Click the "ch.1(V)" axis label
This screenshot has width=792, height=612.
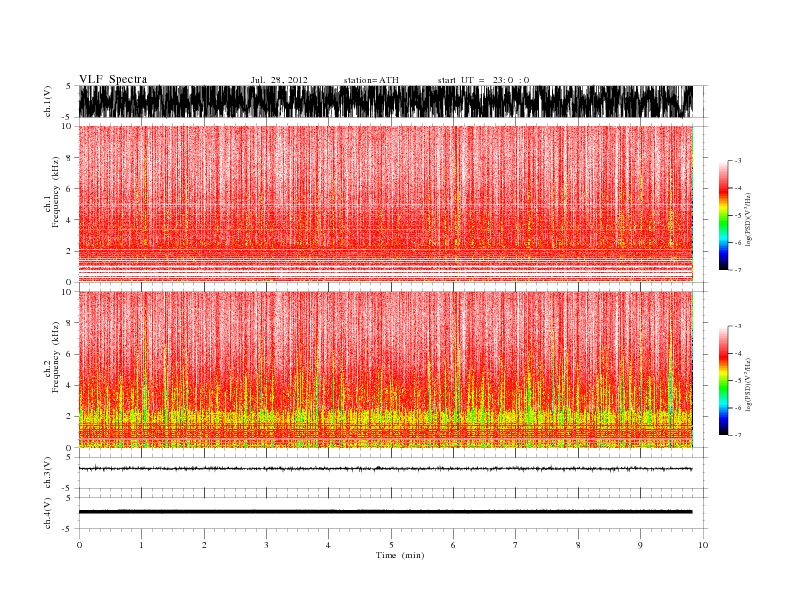[48, 101]
